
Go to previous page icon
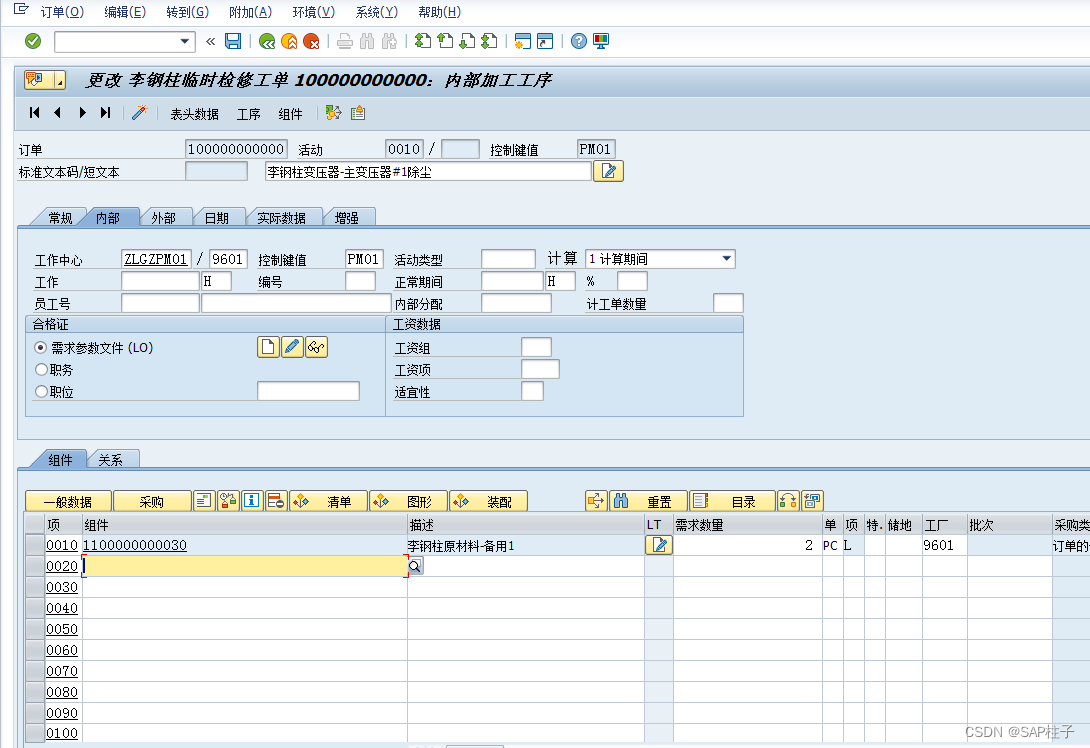coord(445,42)
